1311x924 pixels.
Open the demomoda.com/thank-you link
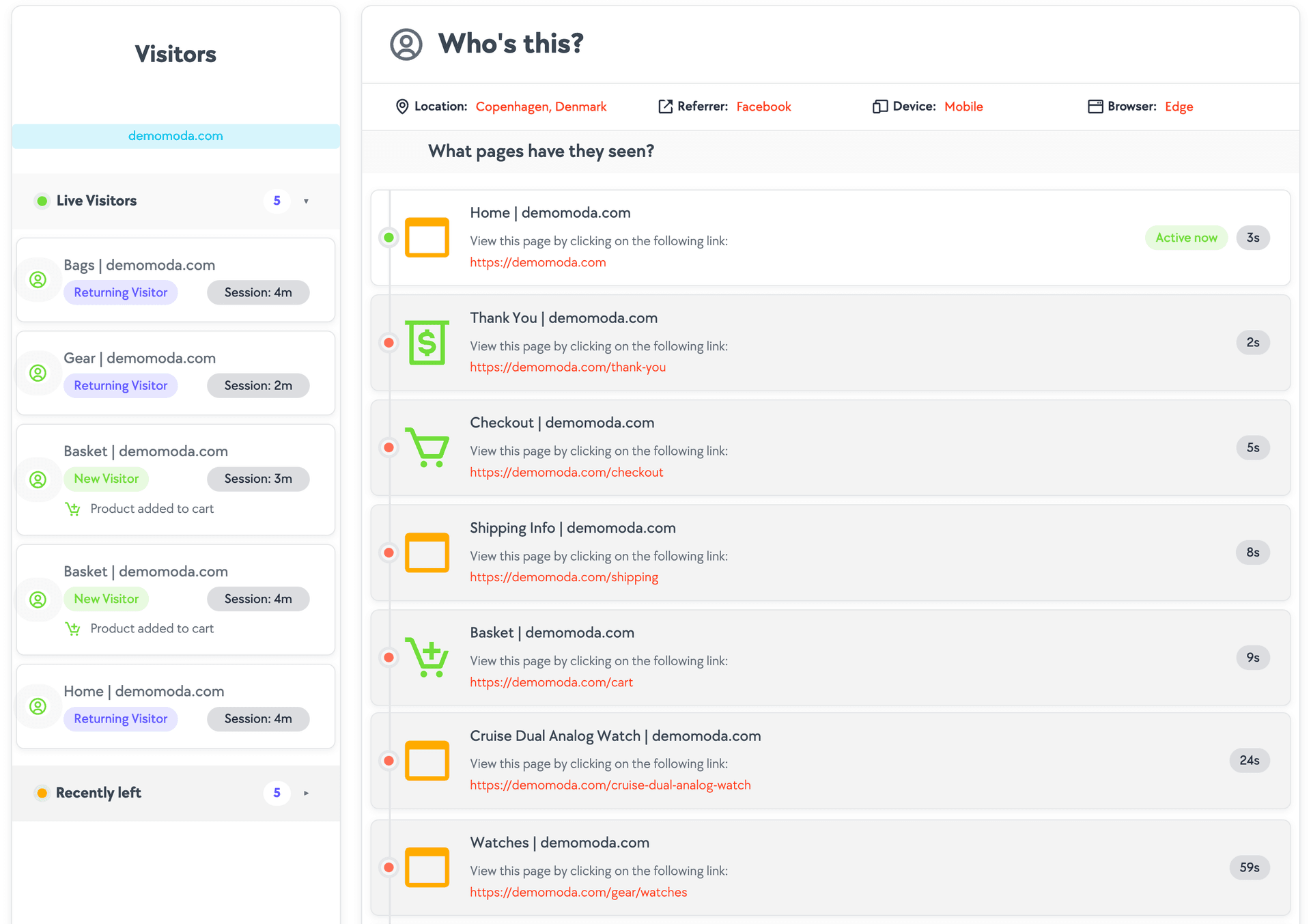point(567,367)
